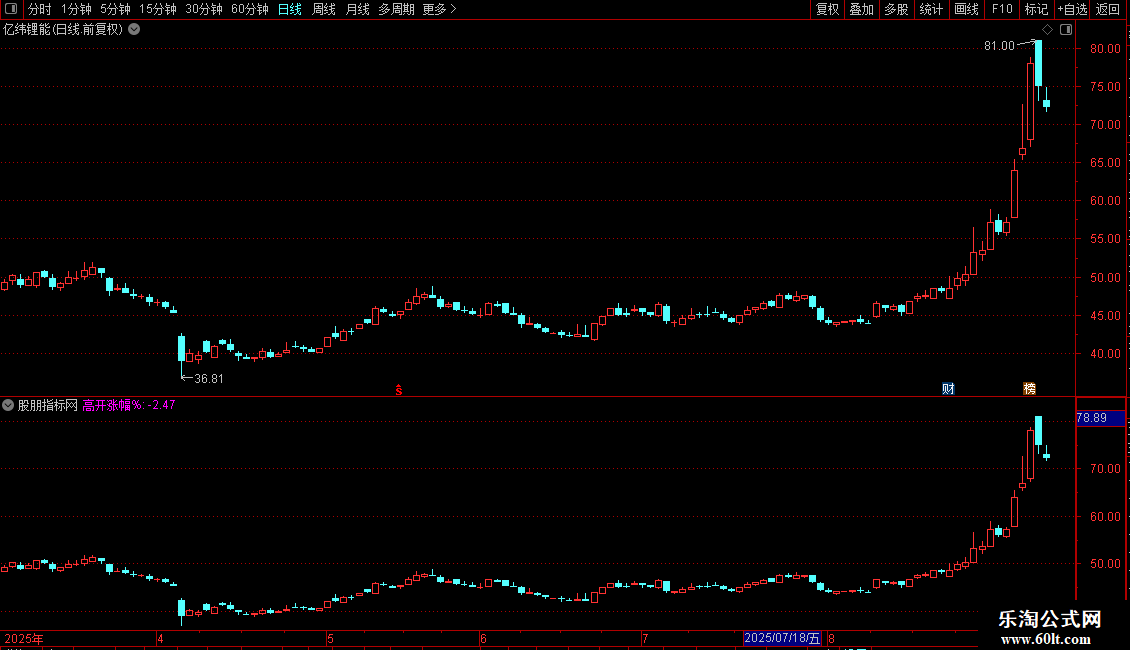Click the 榜 ranking marker icon

1030,389
